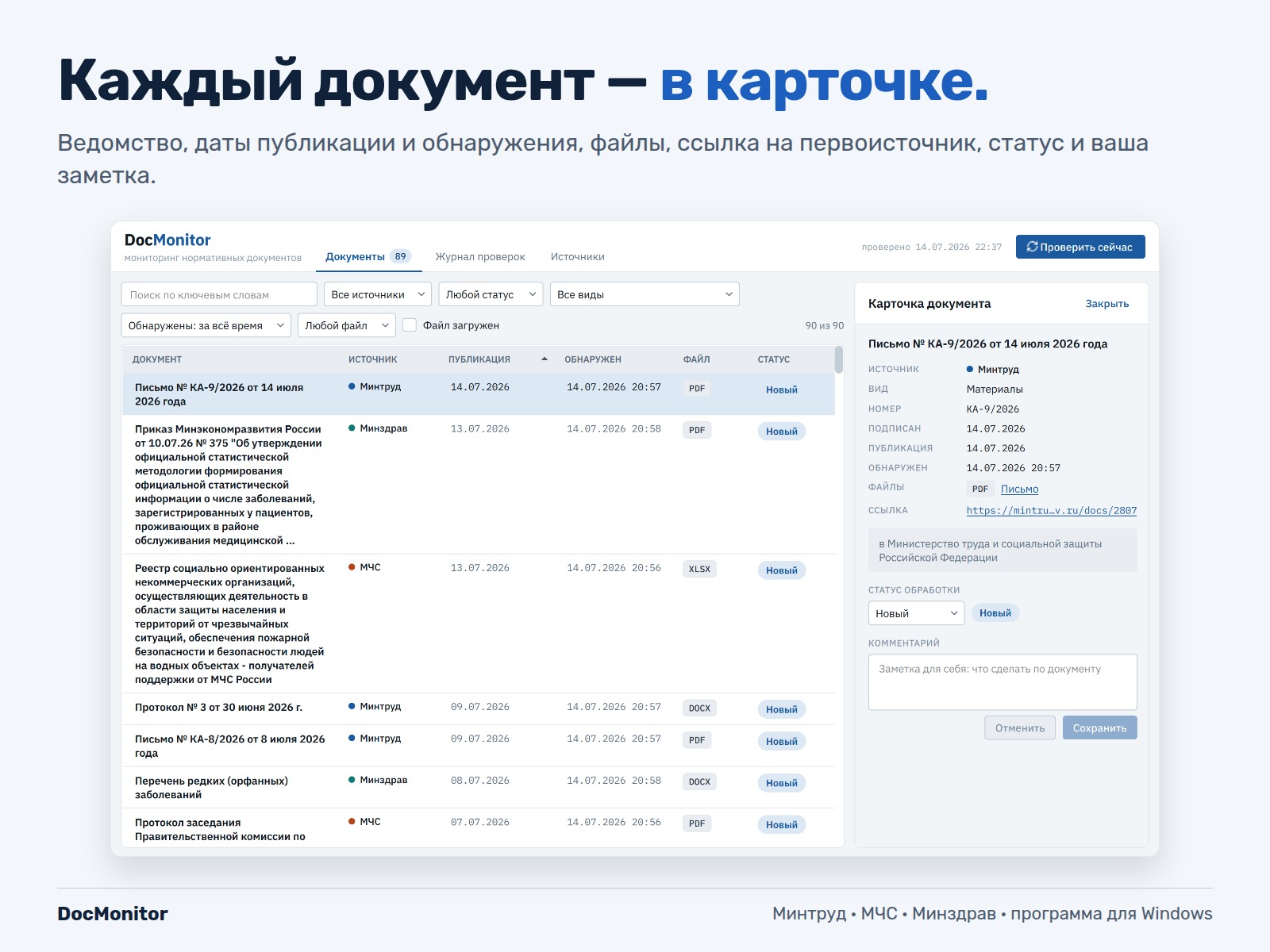Viewport: 1270px width, 952px height.
Task: Click the Статус column header
Action: [x=774, y=359]
